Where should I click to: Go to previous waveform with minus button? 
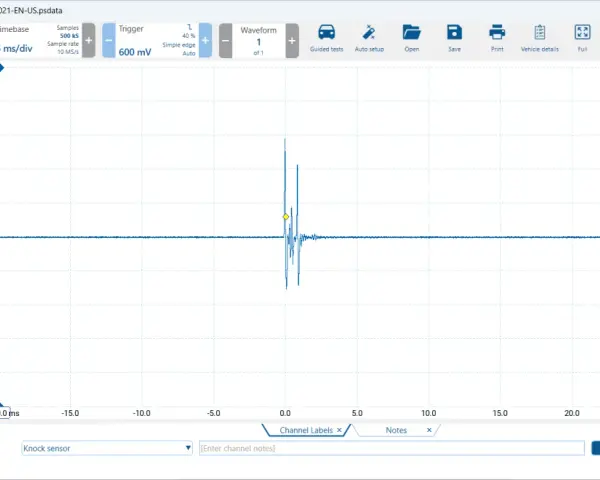(225, 41)
